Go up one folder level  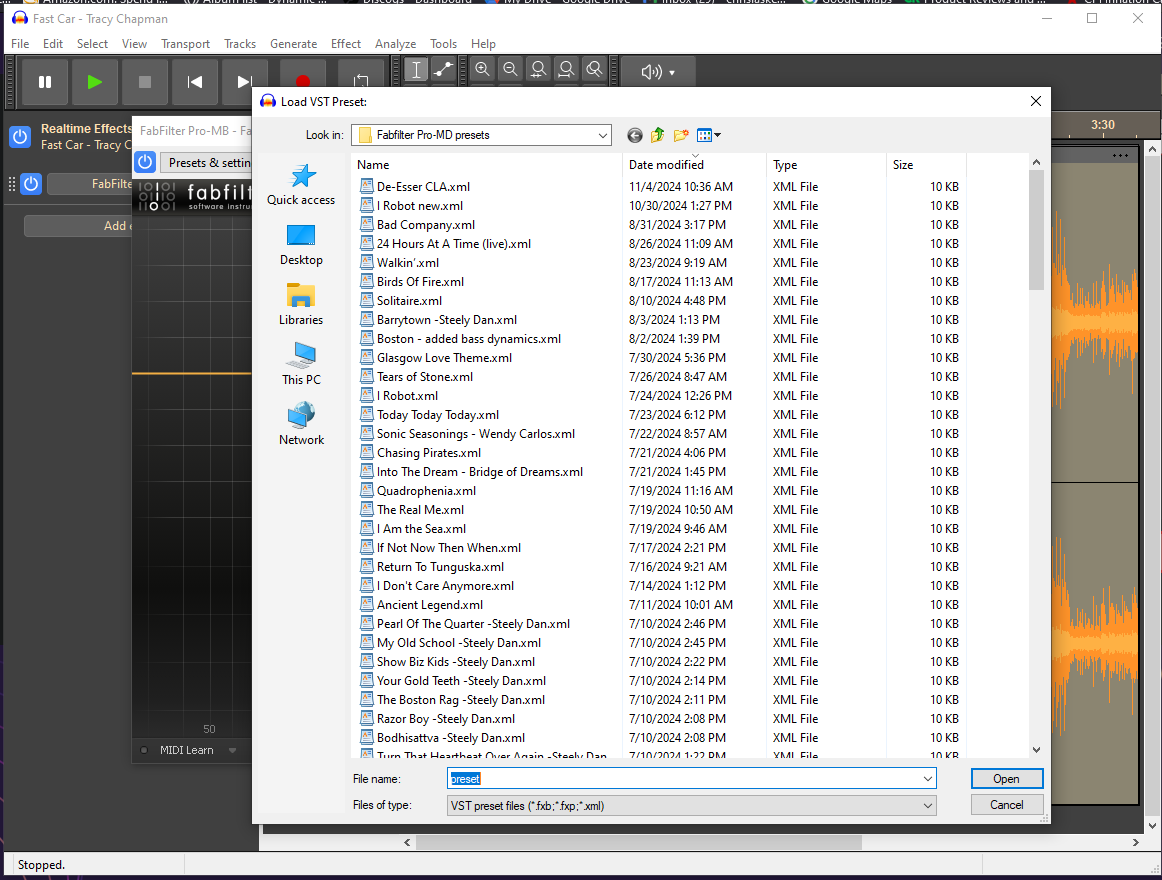[x=657, y=135]
